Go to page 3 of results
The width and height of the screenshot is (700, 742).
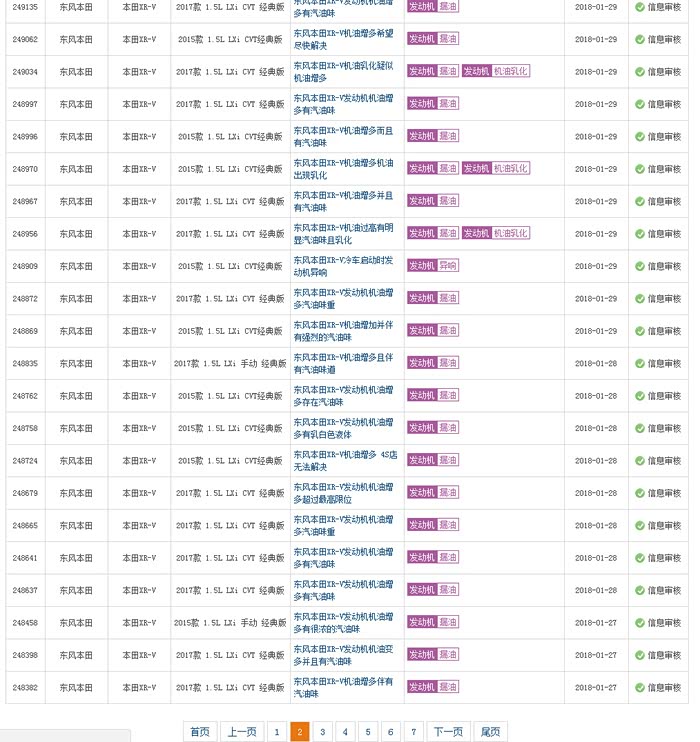click(322, 732)
